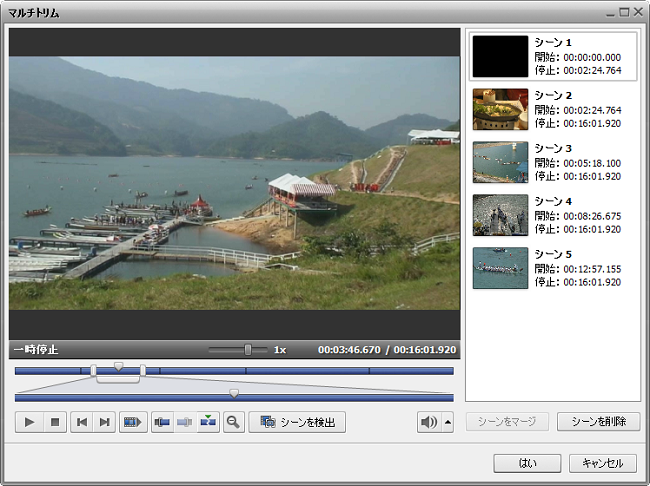Click the playhead marker on upper timeline
This screenshot has width=650, height=486.
pyautogui.click(x=119, y=366)
